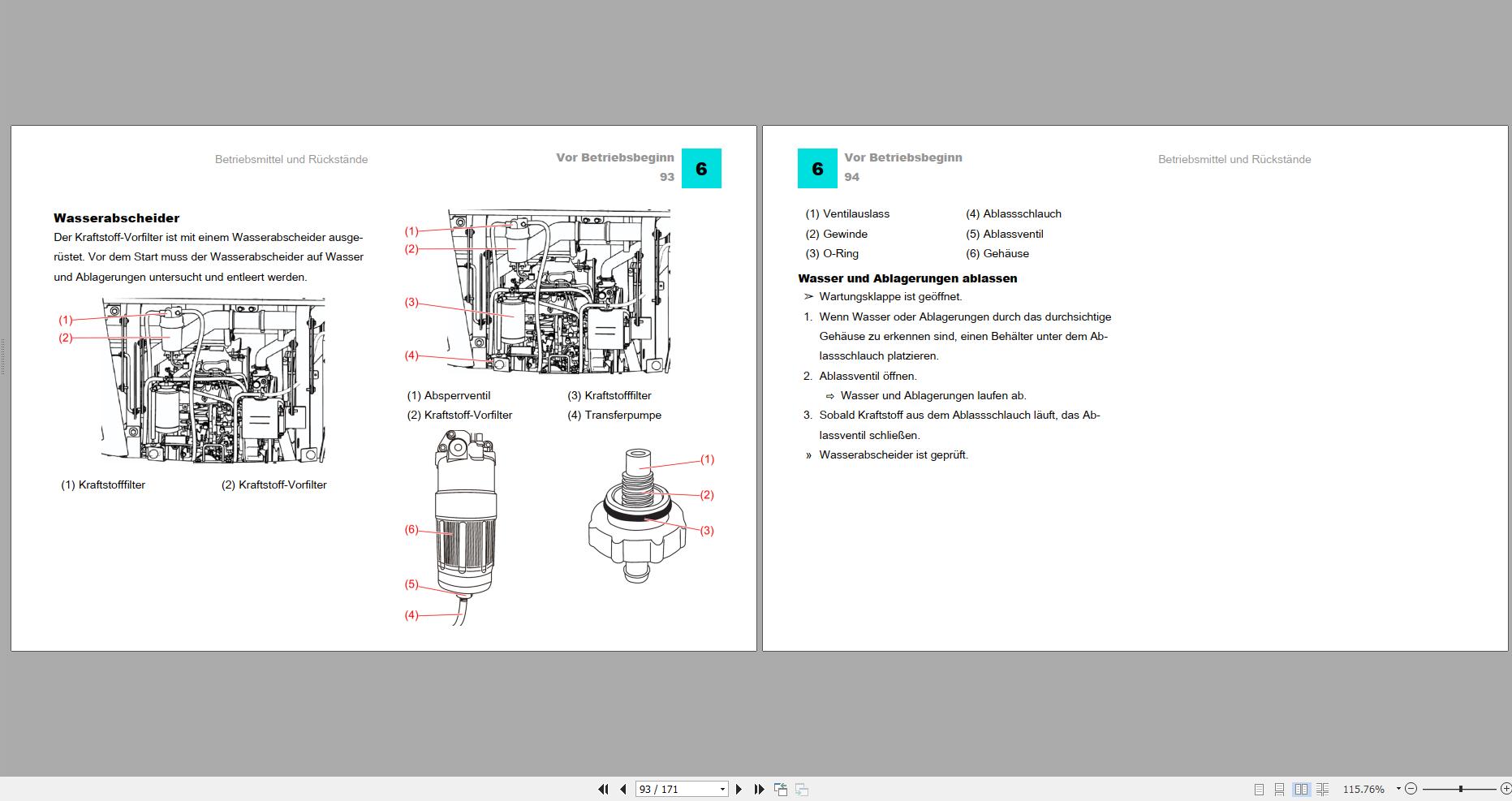Click the Wasserabscheider heading
The image size is (1512, 801).
116,217
